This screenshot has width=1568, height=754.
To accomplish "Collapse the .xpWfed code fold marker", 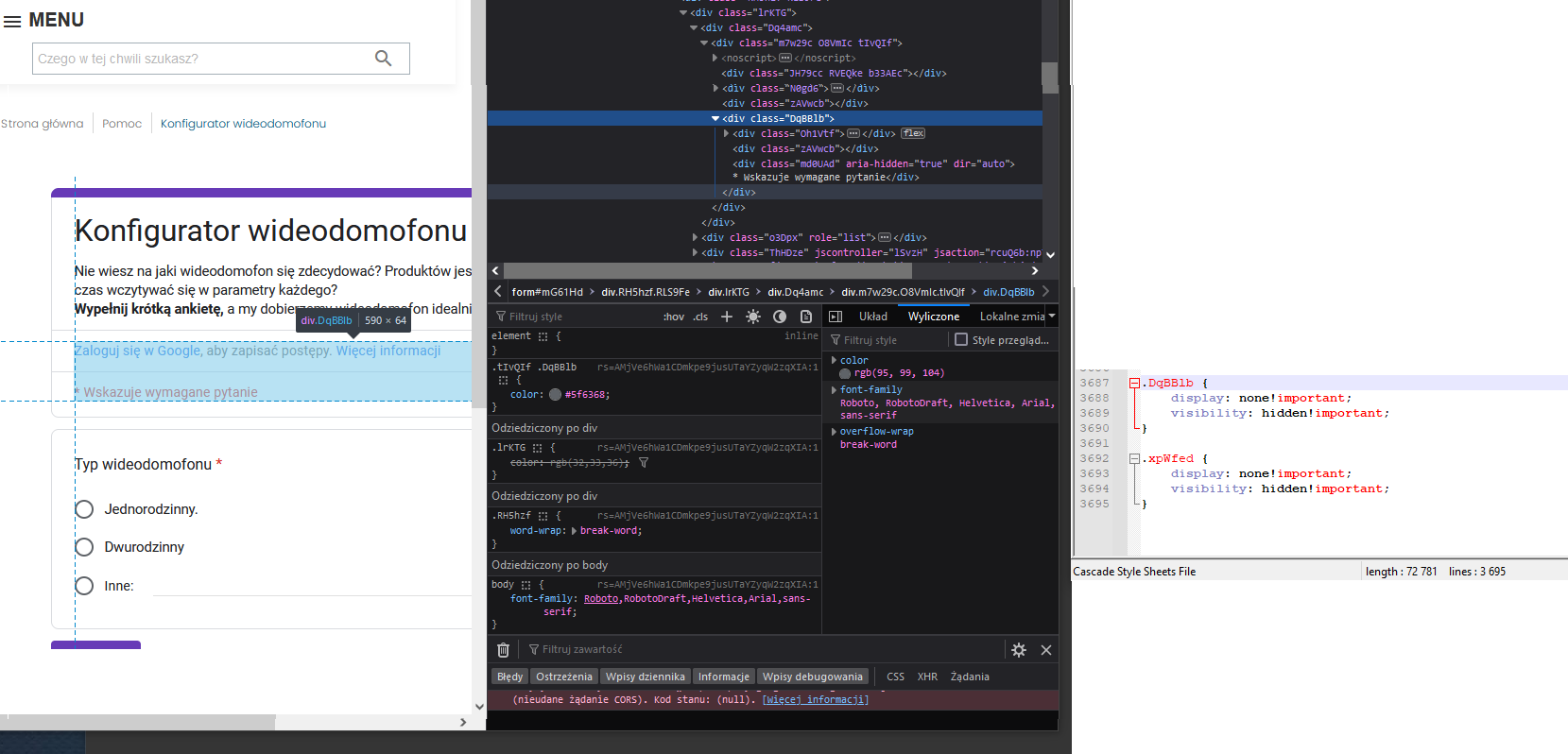I will coord(1134,459).
